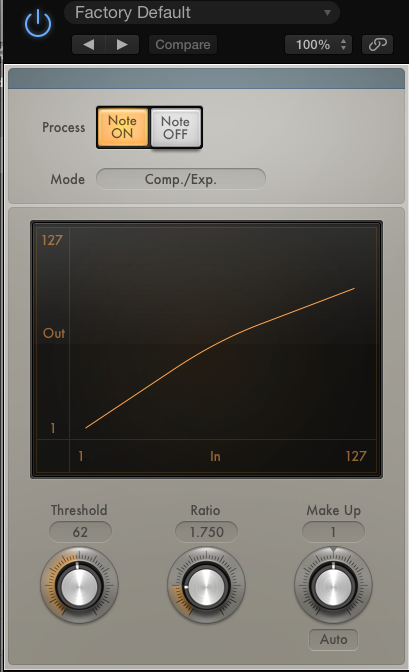
Task: Click the Make Up knob
Action: 333,585
